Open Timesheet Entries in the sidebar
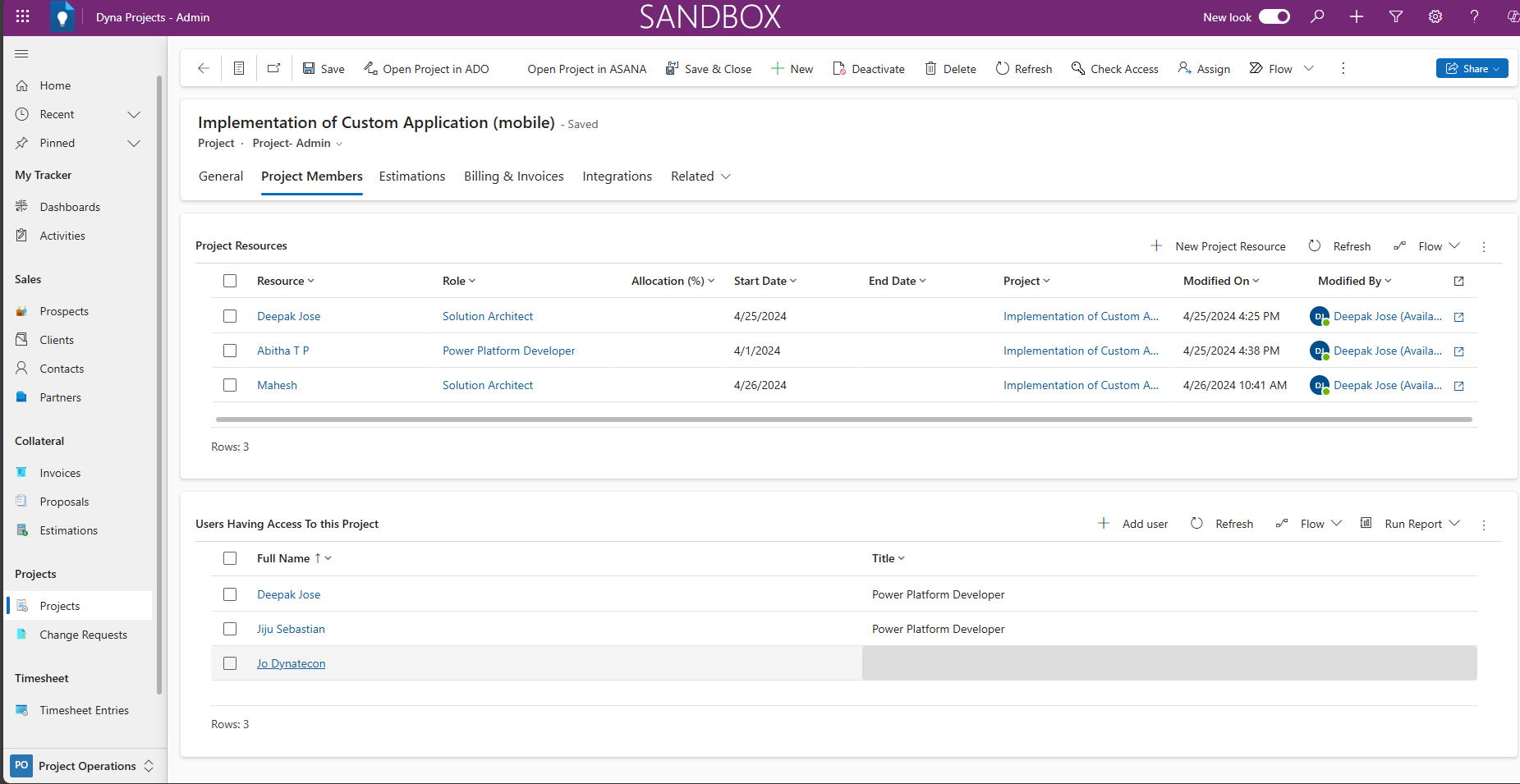 pos(85,709)
